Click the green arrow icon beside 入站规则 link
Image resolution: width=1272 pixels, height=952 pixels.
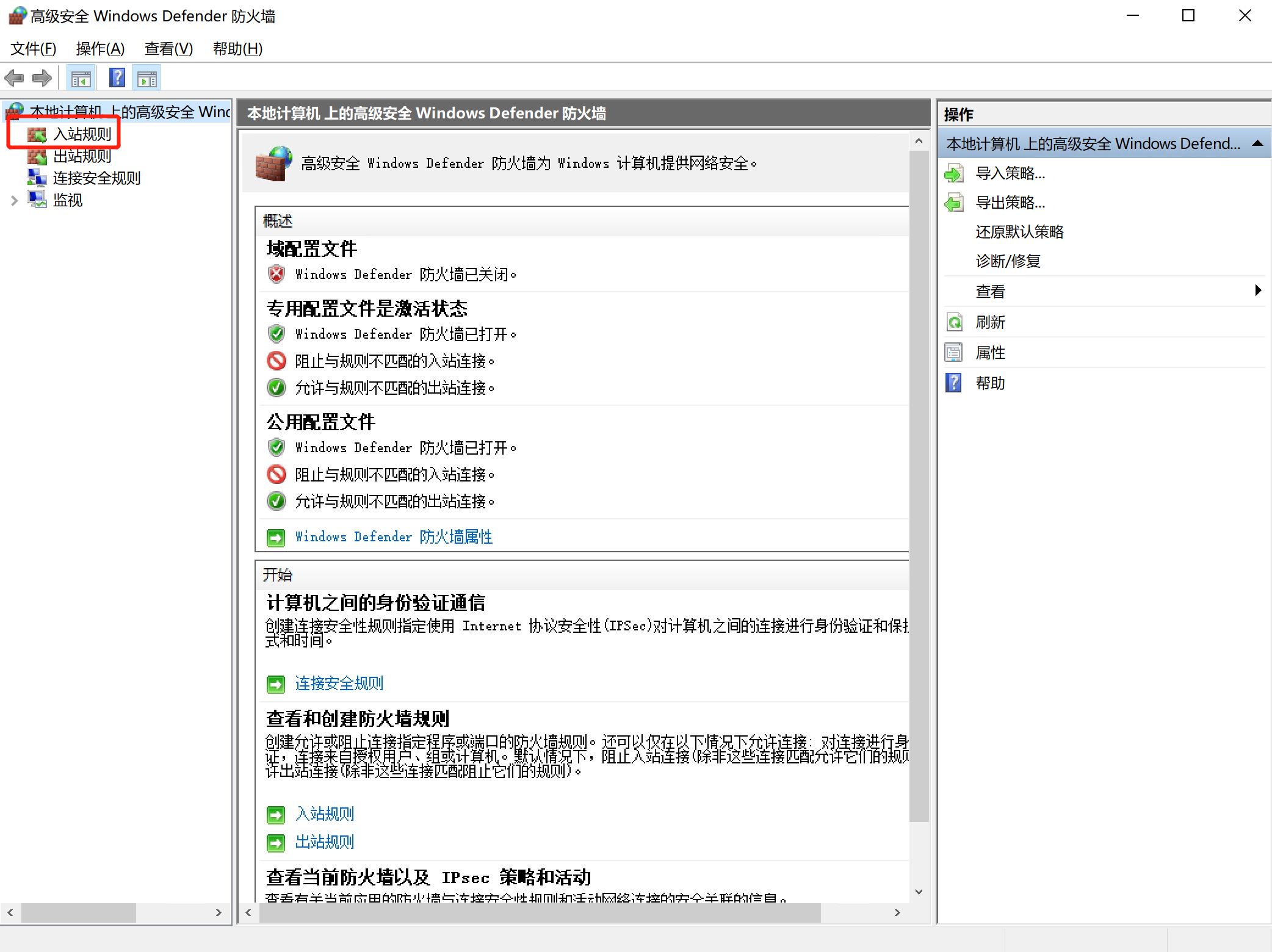coord(276,815)
